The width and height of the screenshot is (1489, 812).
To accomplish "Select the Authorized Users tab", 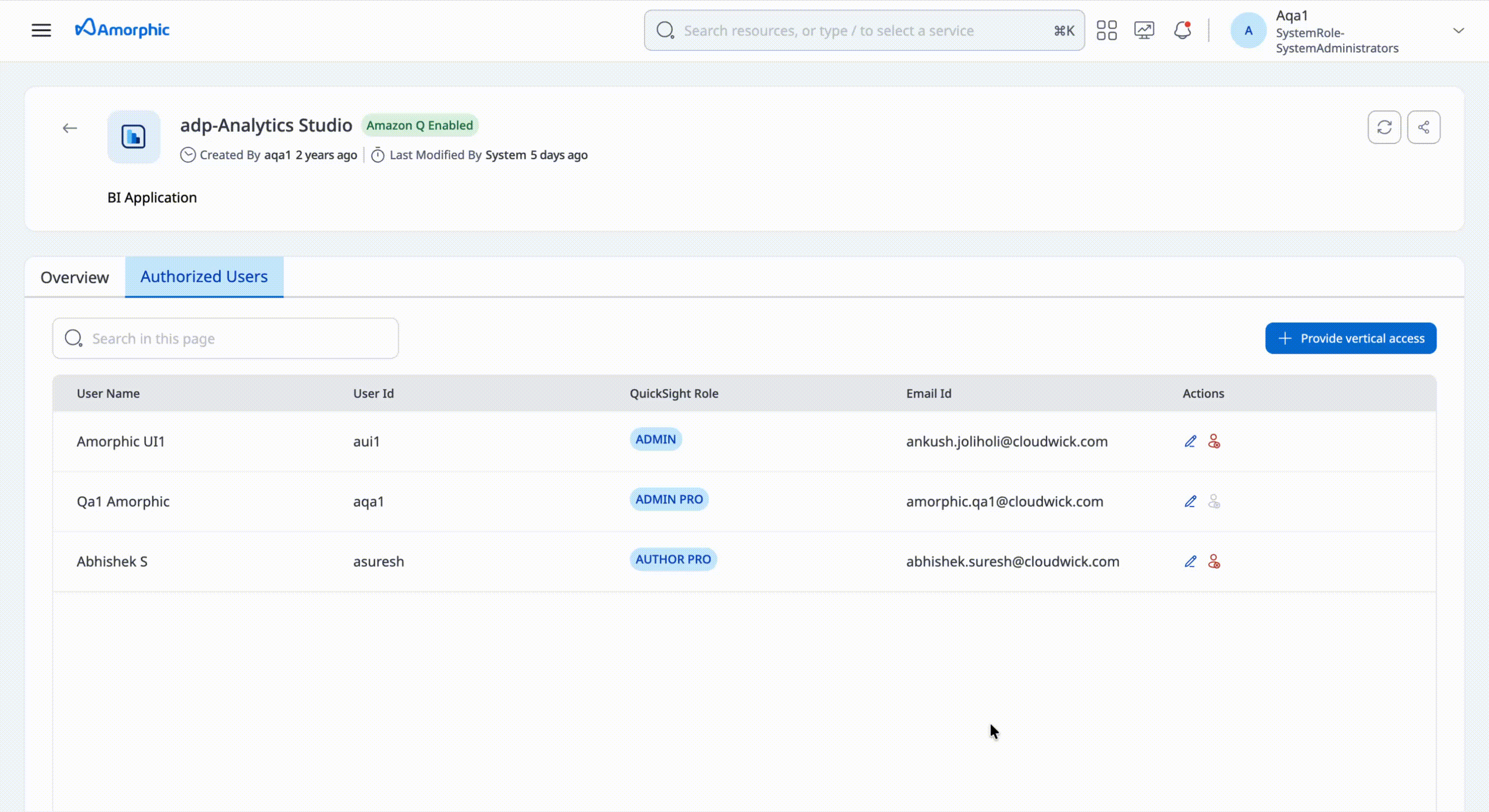I will pyautogui.click(x=204, y=277).
